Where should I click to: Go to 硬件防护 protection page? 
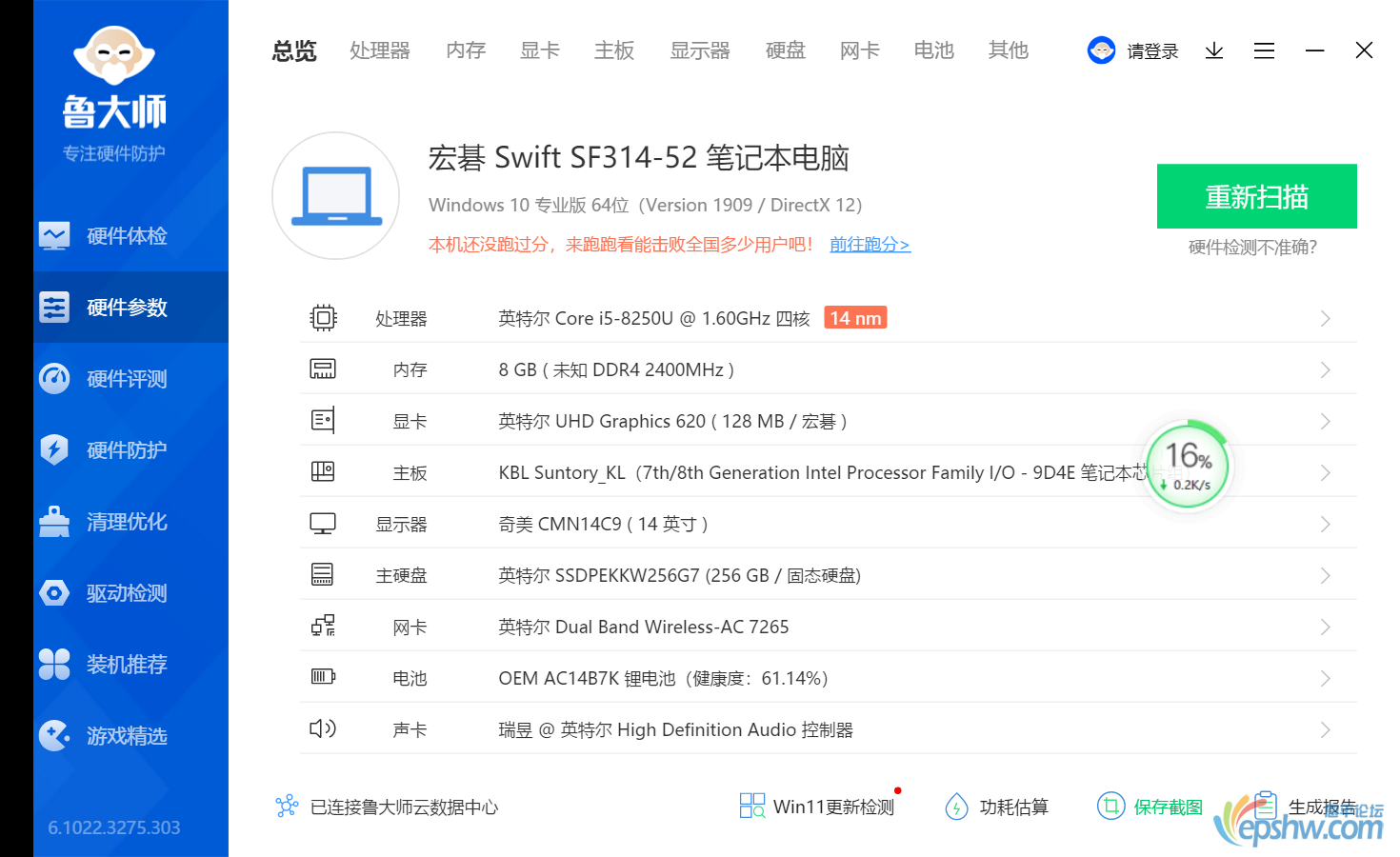point(130,449)
